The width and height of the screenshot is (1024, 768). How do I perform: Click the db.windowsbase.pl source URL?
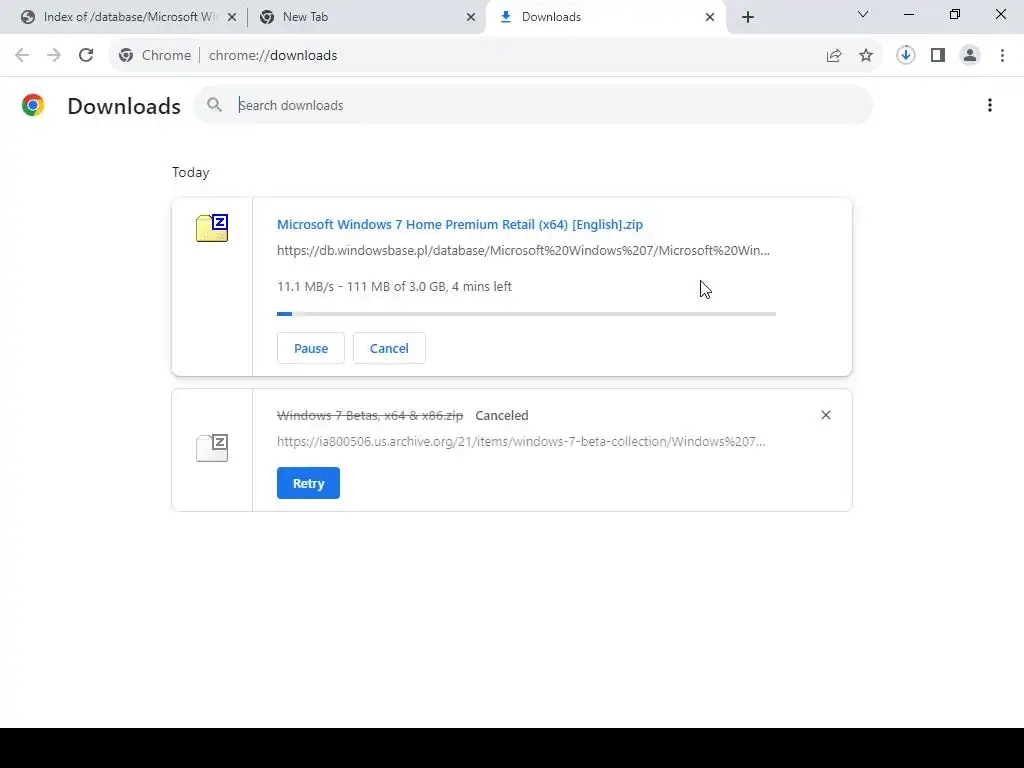523,251
